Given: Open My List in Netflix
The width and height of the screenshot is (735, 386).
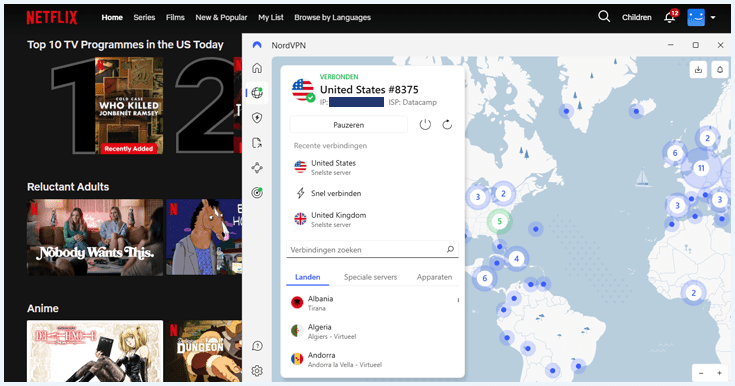Looking at the screenshot, I should tap(271, 17).
